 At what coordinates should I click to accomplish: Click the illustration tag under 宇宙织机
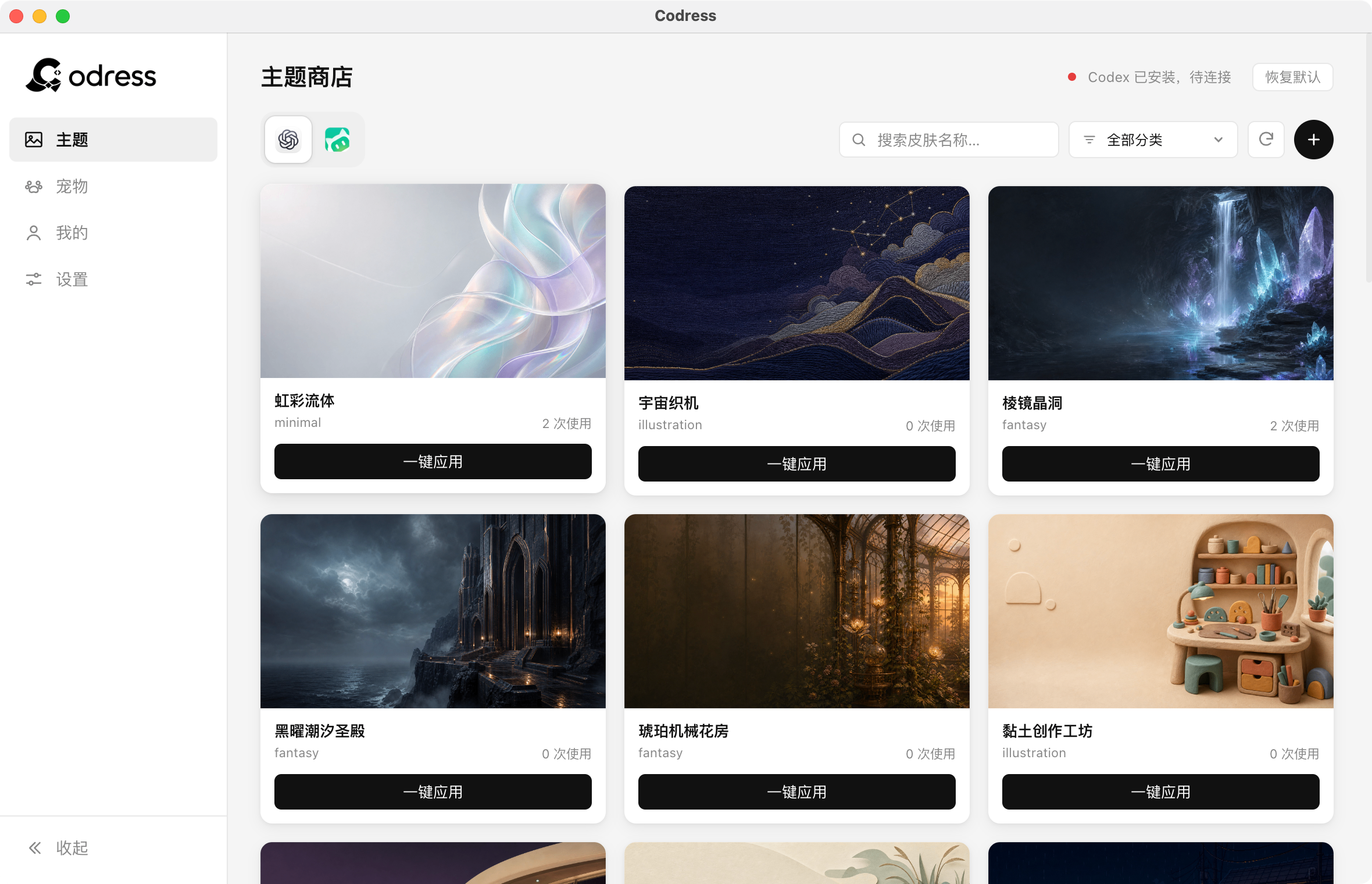pos(670,425)
